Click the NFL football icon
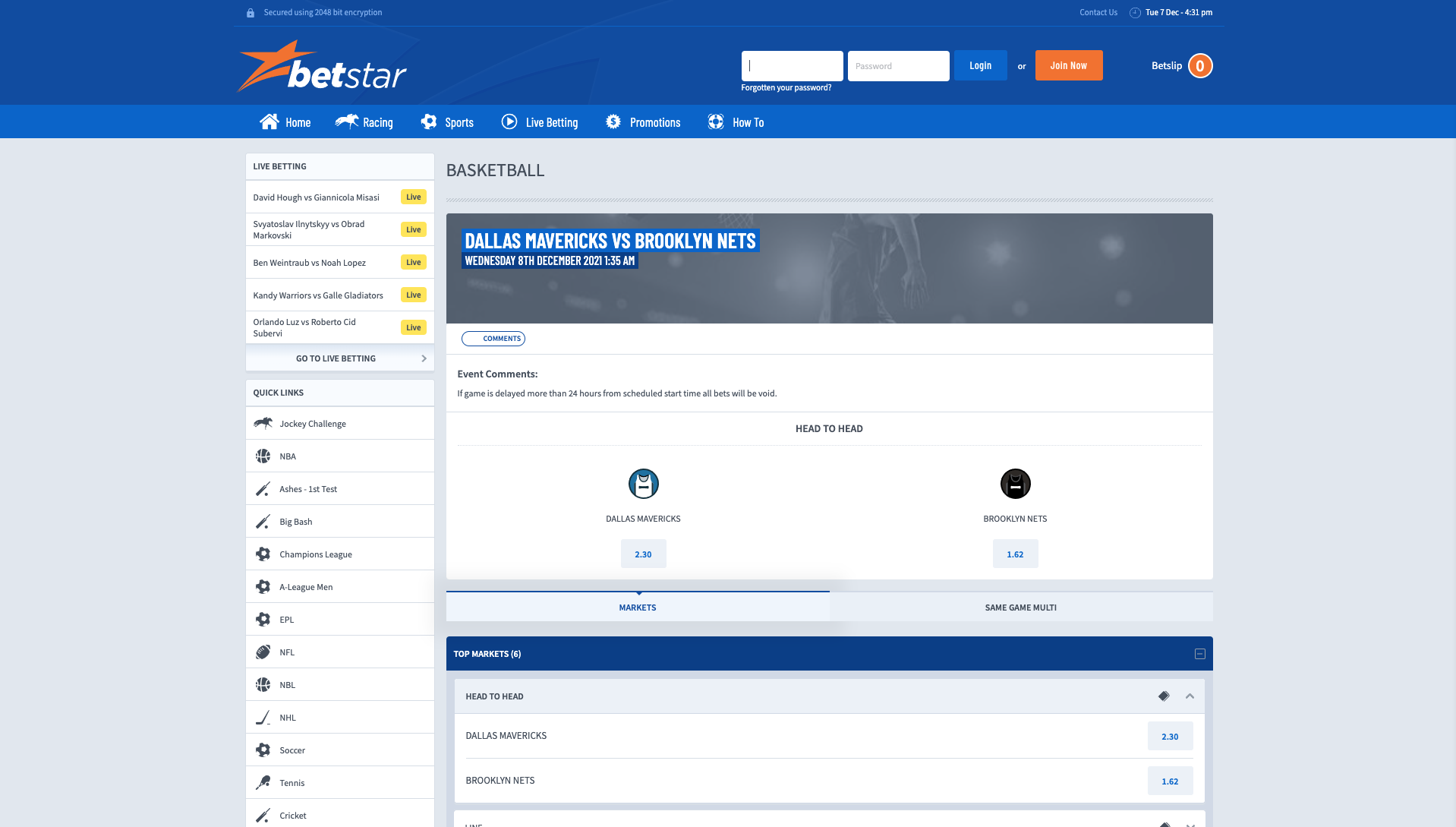 pos(263,652)
